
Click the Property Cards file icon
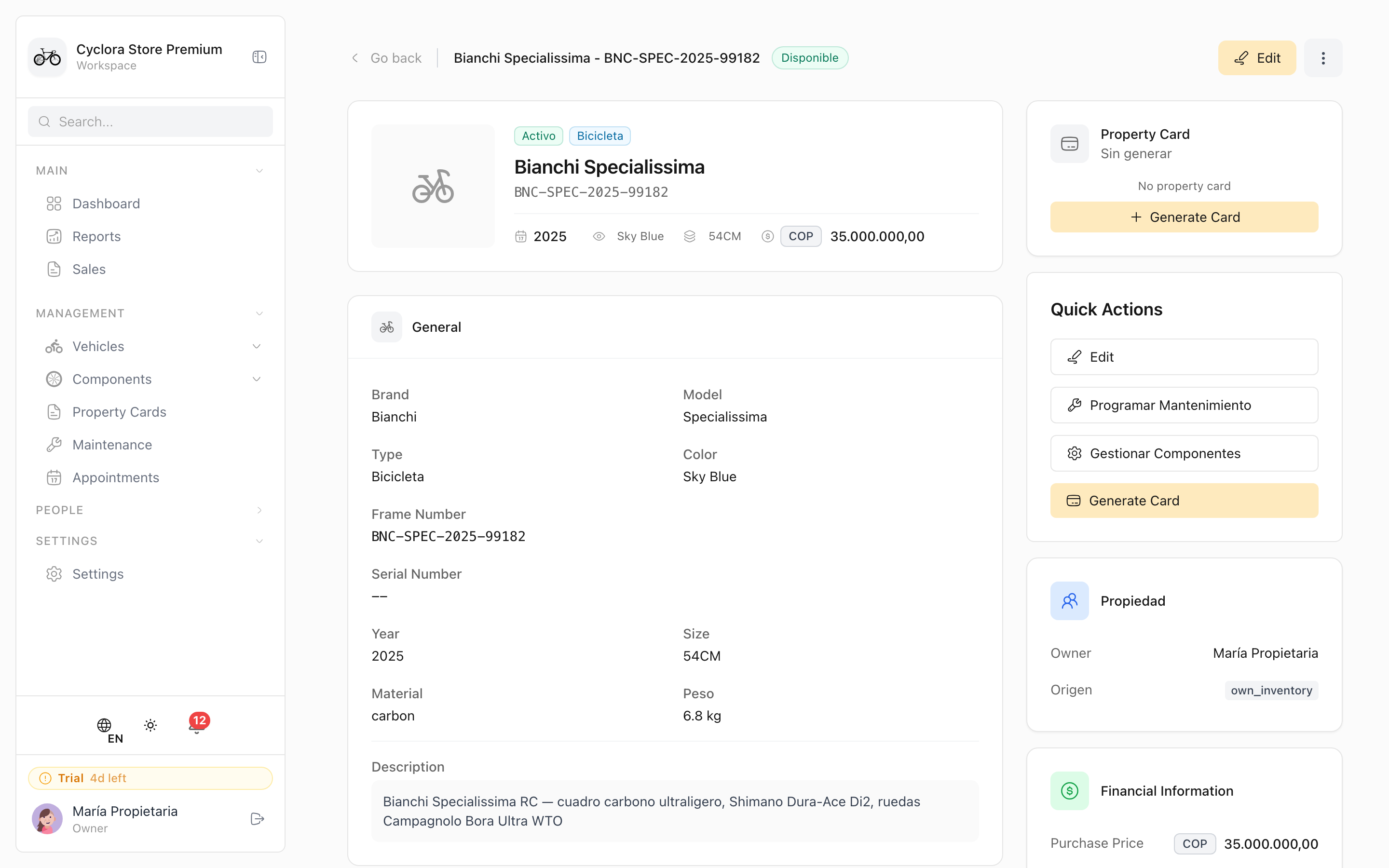(x=54, y=412)
